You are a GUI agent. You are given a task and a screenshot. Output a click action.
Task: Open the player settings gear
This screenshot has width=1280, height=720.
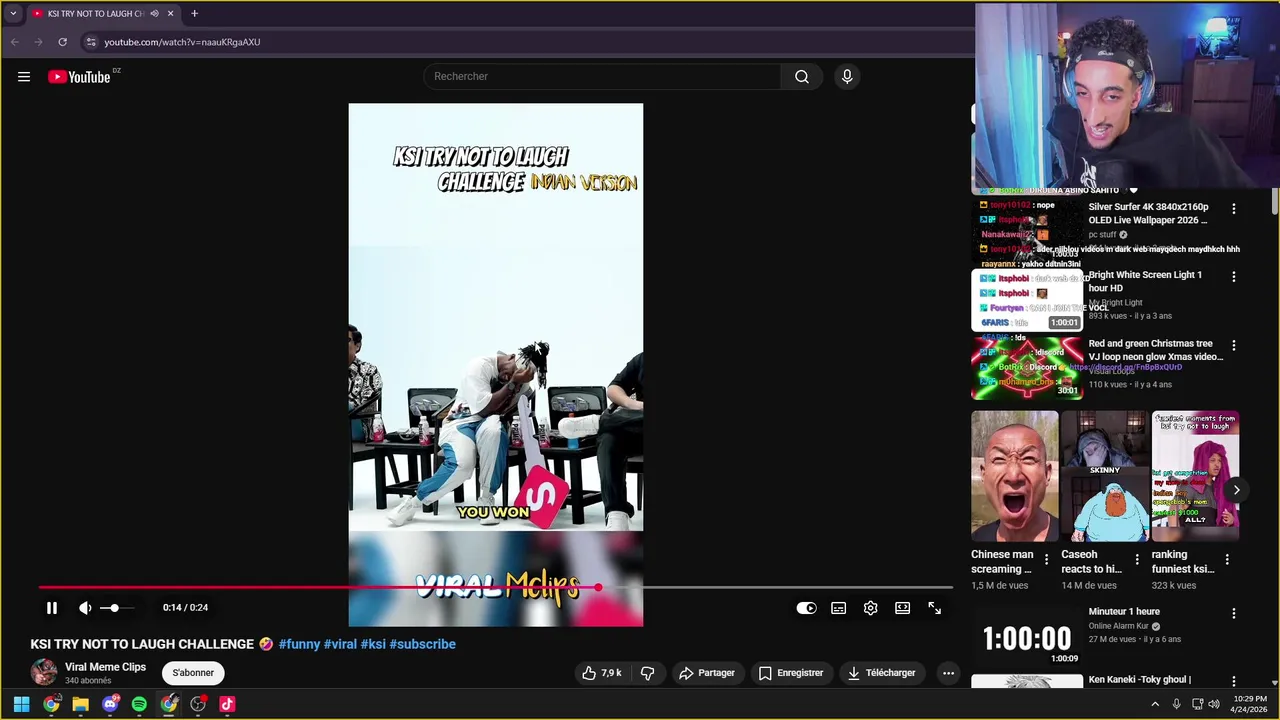pyautogui.click(x=871, y=608)
